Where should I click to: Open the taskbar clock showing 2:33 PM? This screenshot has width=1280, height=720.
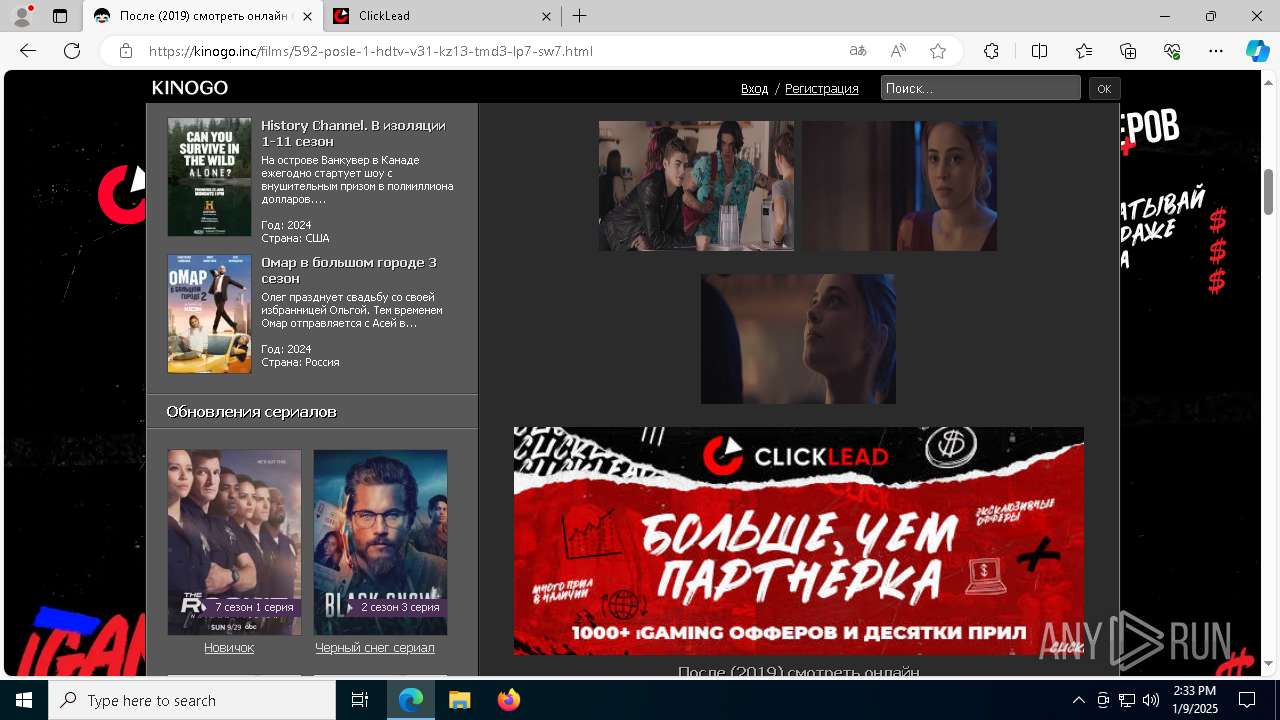pos(1195,700)
